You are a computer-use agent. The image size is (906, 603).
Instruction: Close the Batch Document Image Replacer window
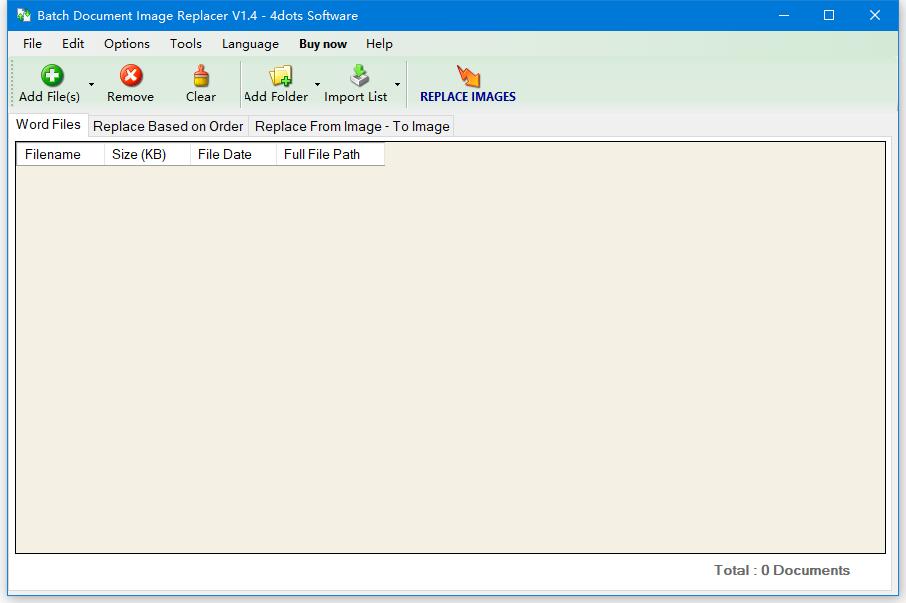point(875,16)
